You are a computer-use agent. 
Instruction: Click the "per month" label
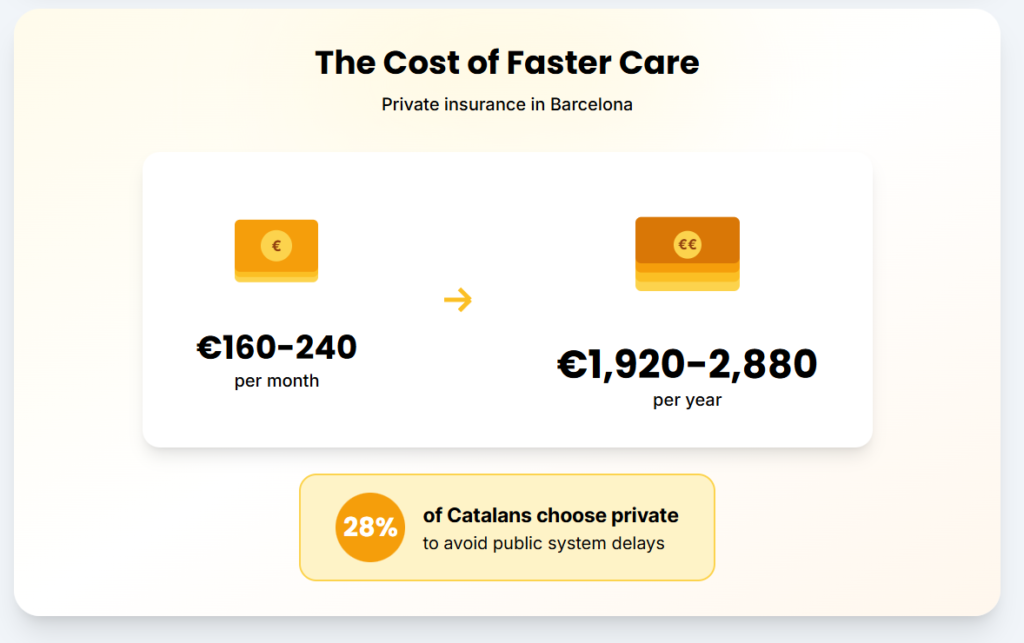click(x=277, y=381)
